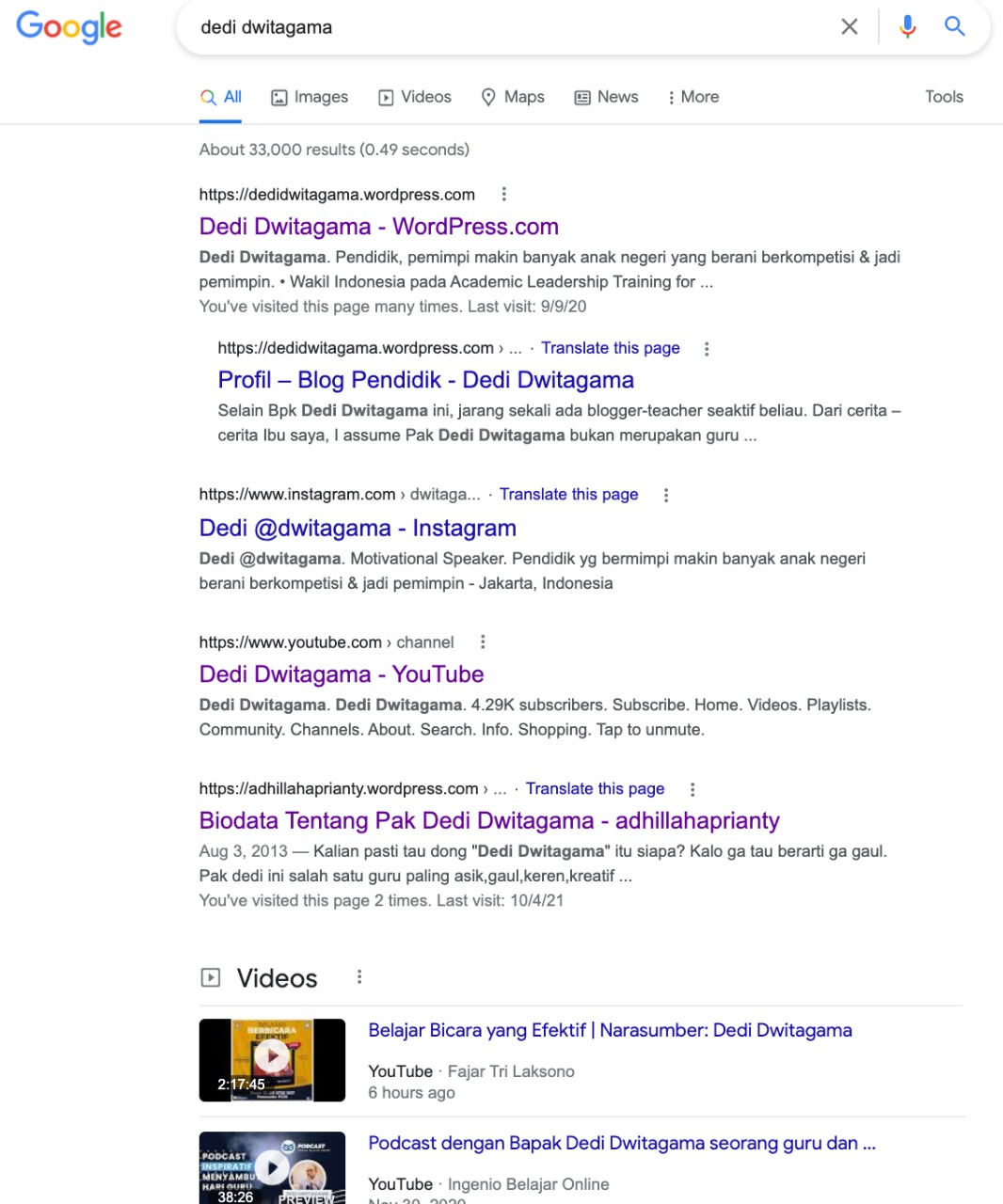Image resolution: width=1003 pixels, height=1204 pixels.
Task: Click 'Translate this page' for Profil result
Action: click(x=611, y=348)
